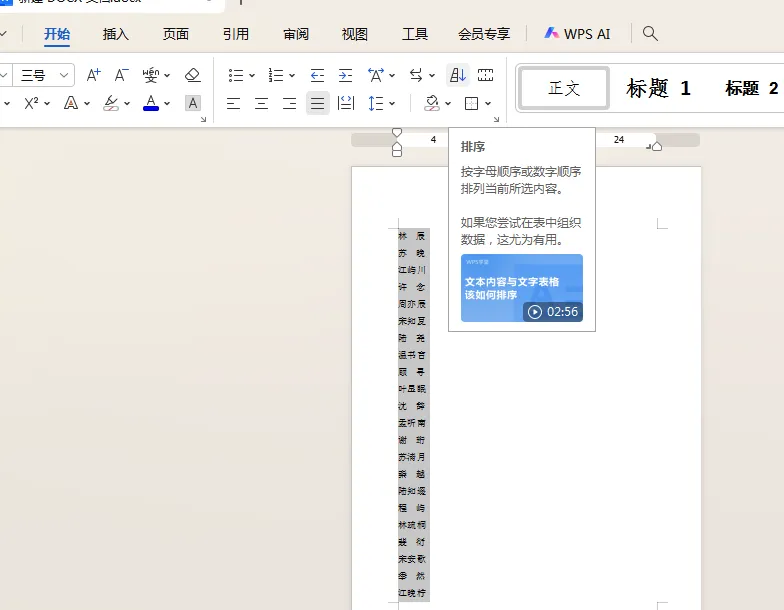
Task: Apply numbered list formatting
Action: point(276,76)
